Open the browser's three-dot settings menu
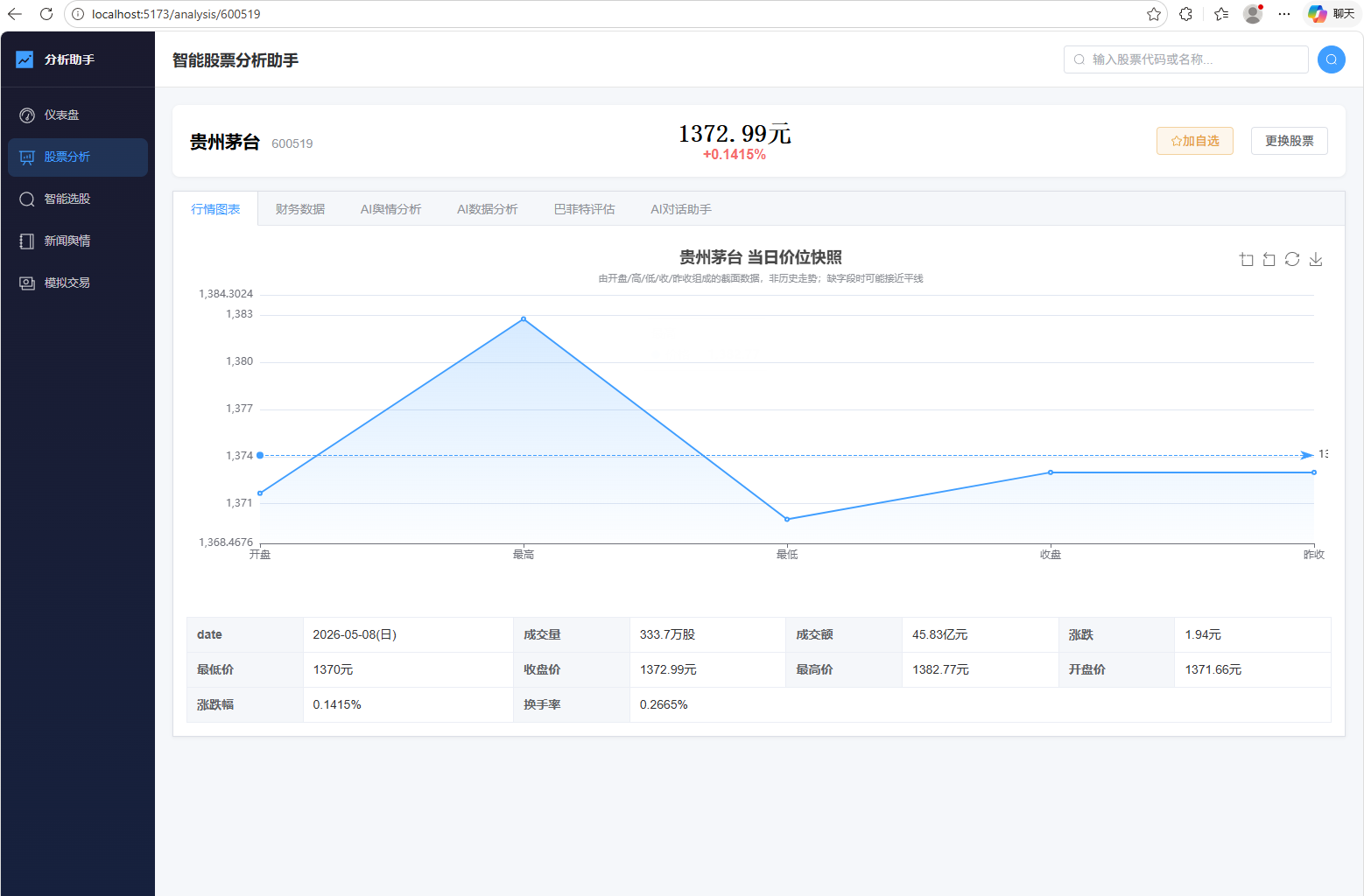 coord(1284,14)
